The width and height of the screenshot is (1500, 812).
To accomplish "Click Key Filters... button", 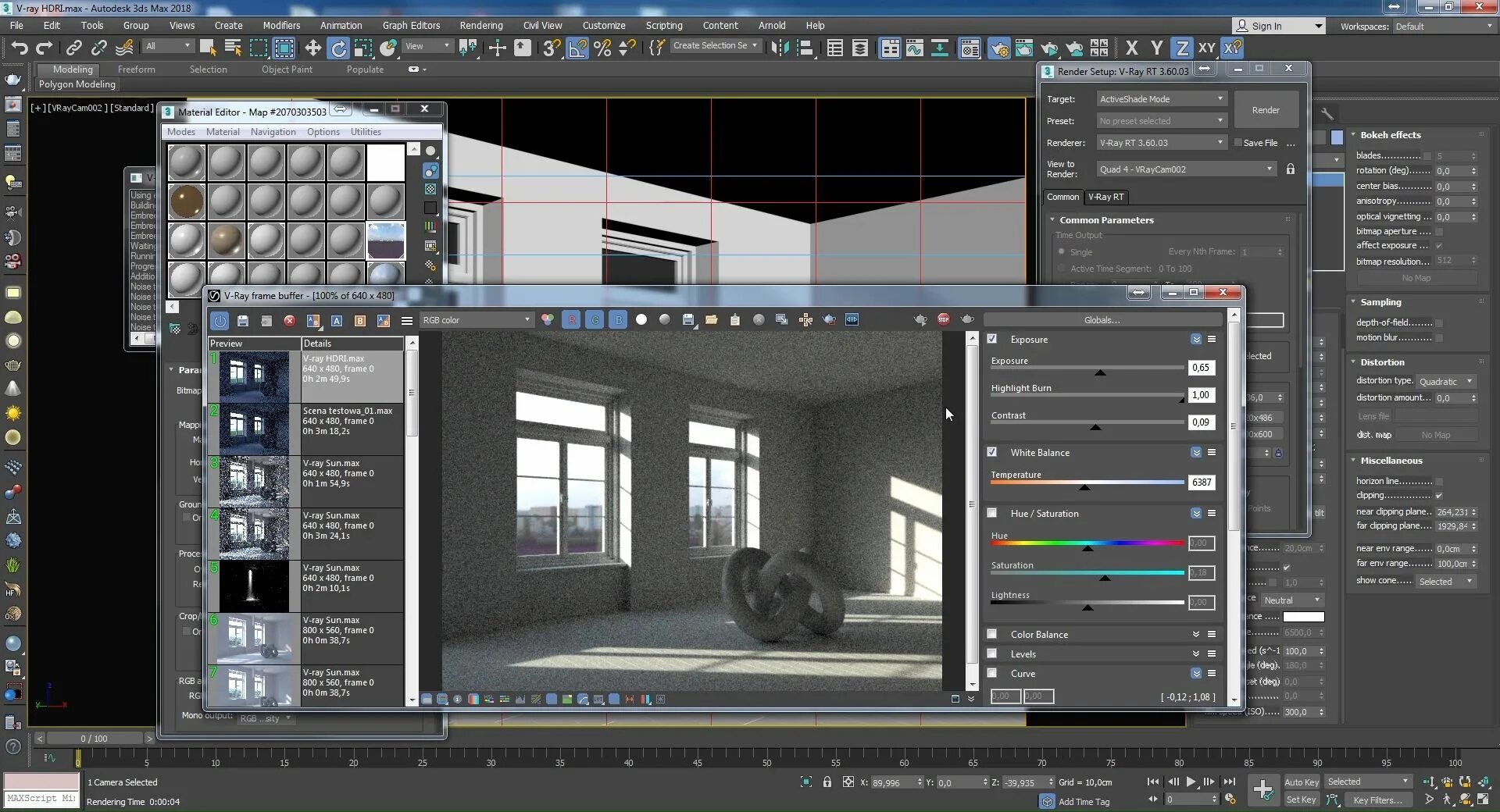I will pos(1377,800).
